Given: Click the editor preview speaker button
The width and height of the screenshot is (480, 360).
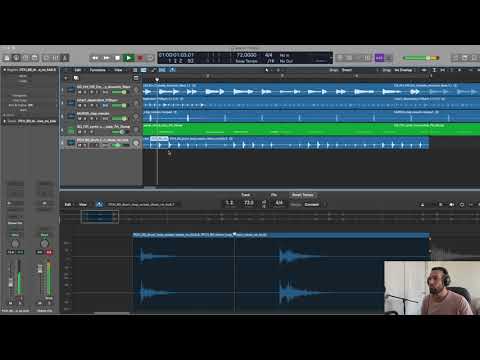Looking at the screenshot, I should (x=451, y=204).
